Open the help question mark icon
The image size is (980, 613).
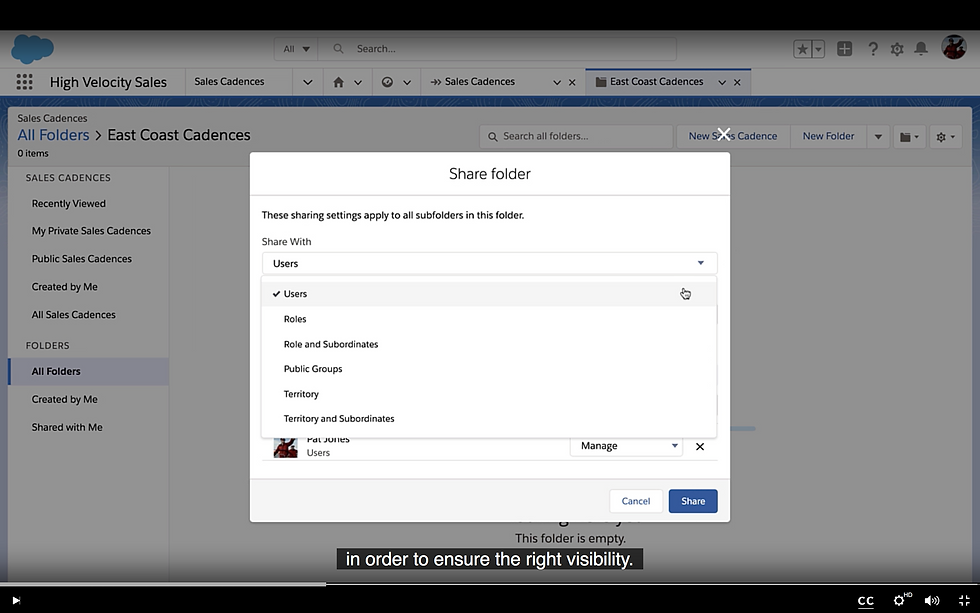873,49
